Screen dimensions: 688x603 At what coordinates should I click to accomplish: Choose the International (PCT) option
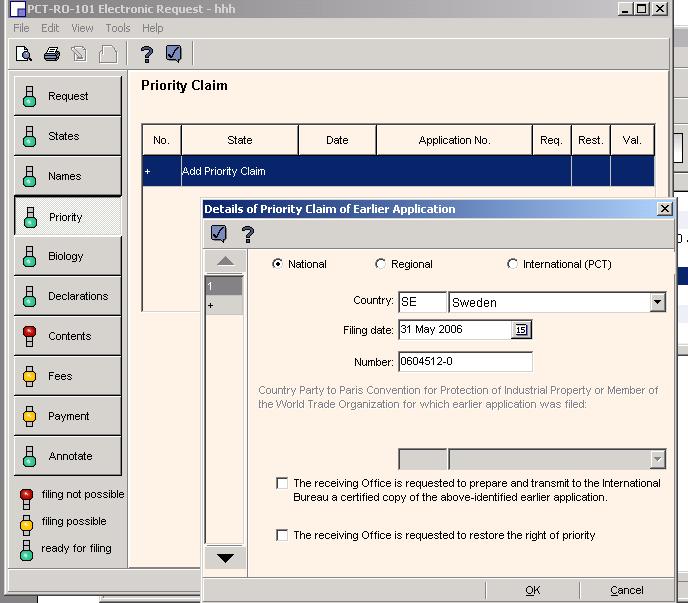(x=512, y=264)
